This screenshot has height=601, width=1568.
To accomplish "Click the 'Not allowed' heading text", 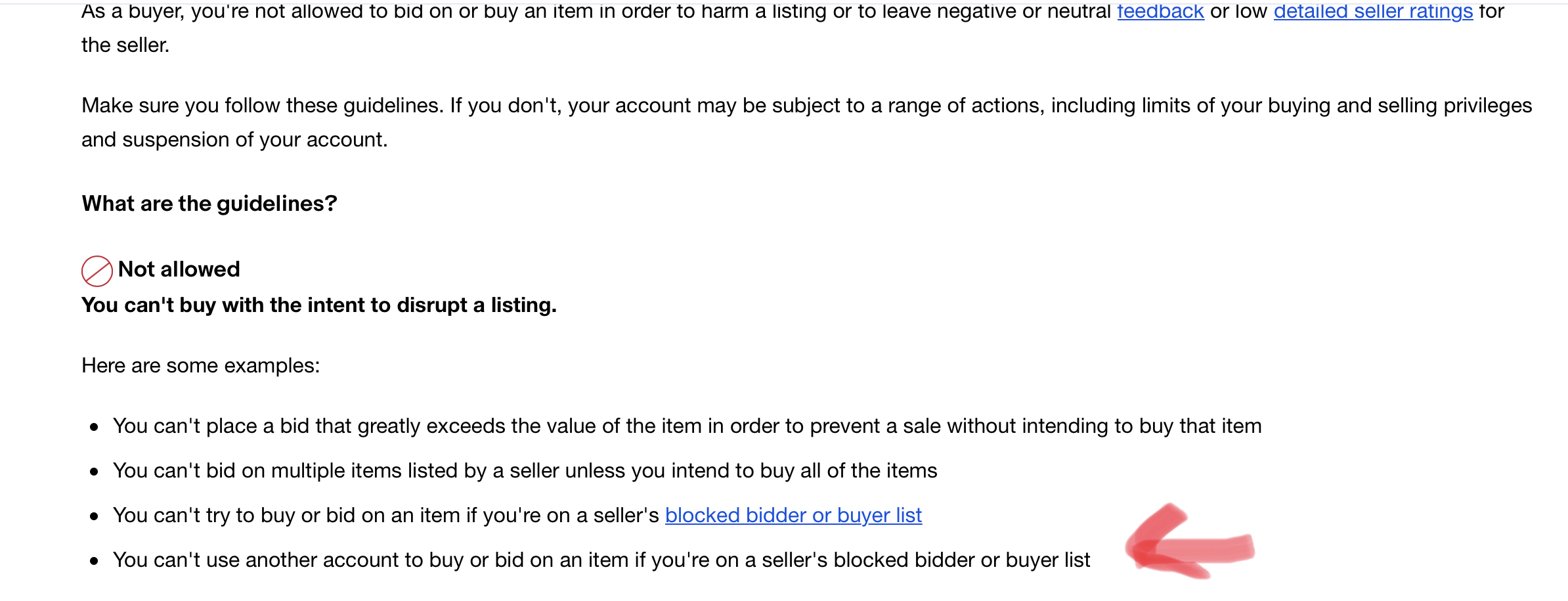I will (x=179, y=269).
